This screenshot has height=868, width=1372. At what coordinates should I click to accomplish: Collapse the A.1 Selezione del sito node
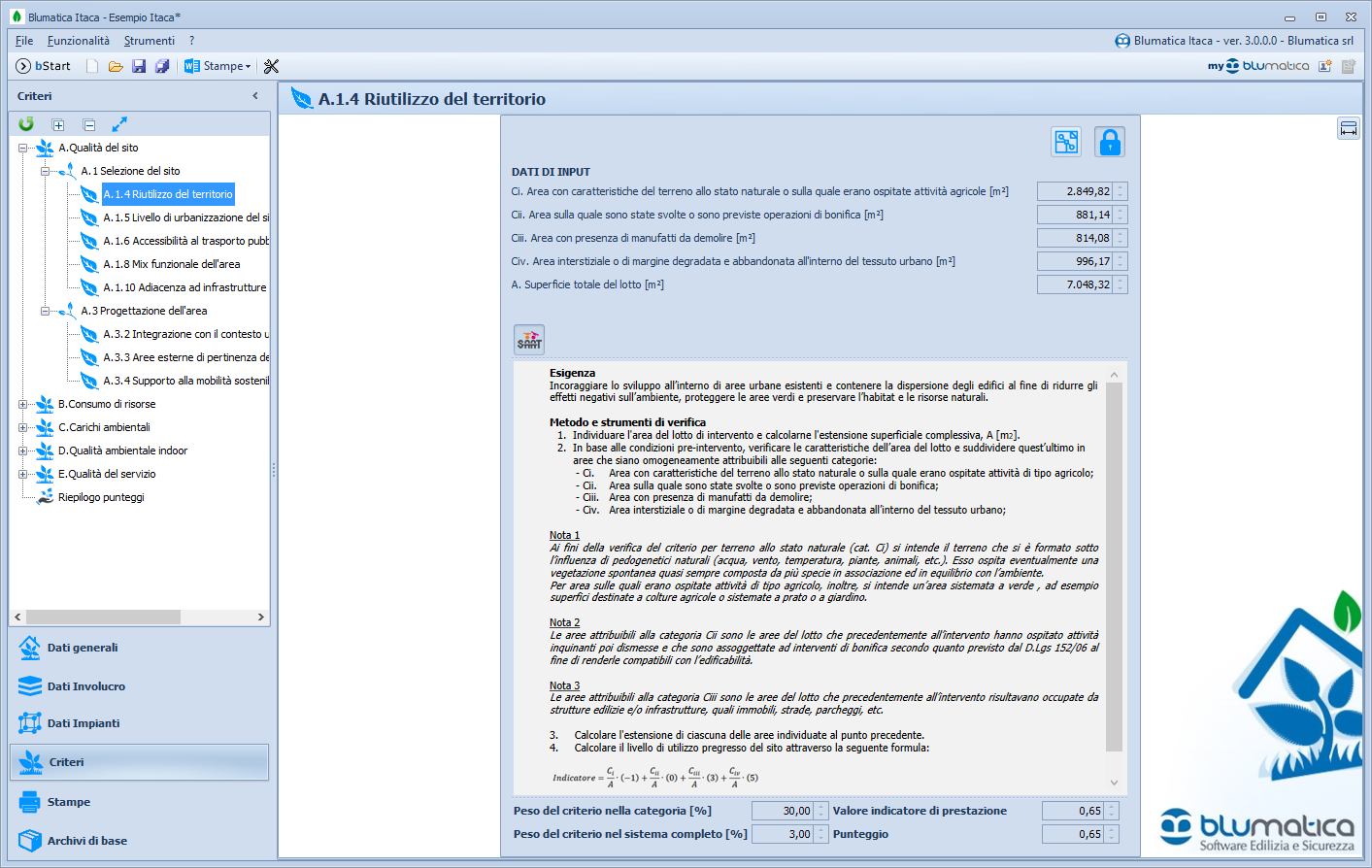click(x=46, y=172)
